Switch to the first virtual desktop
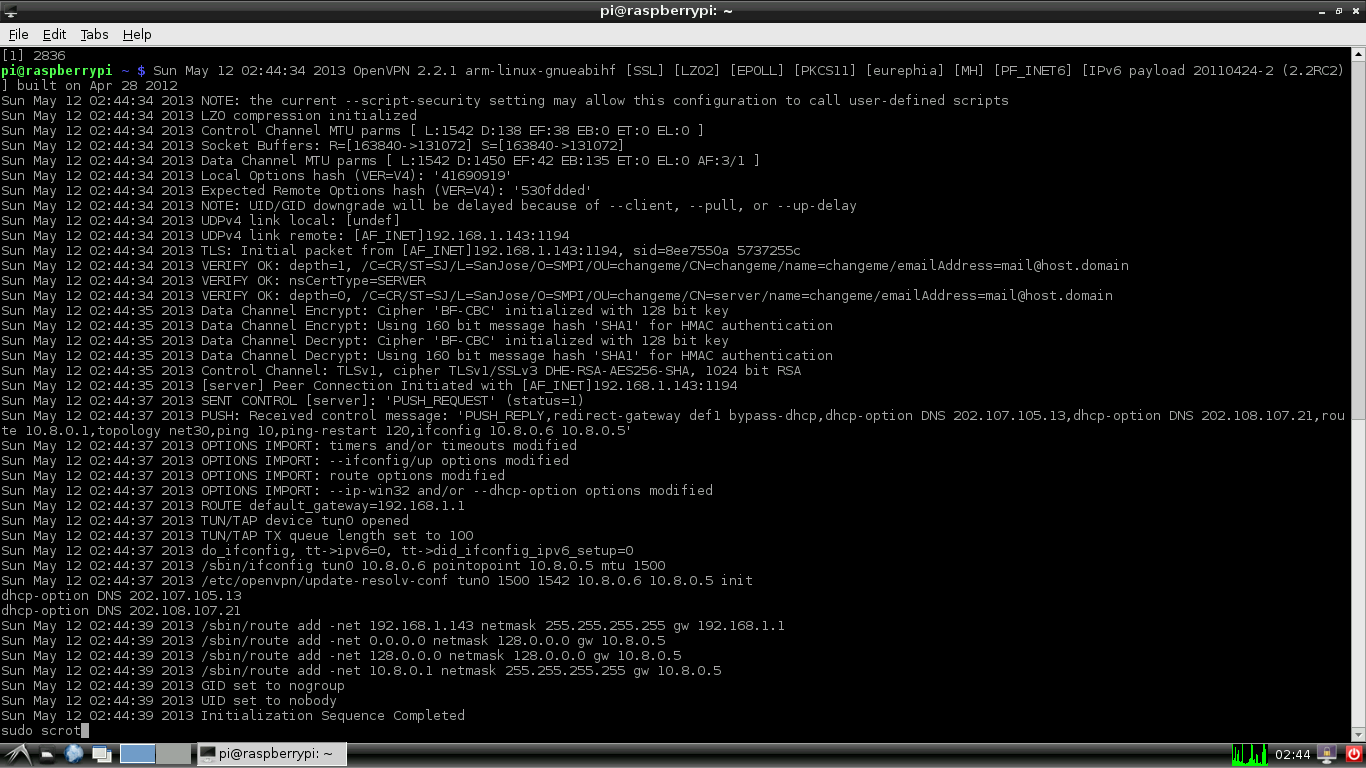 pos(138,754)
